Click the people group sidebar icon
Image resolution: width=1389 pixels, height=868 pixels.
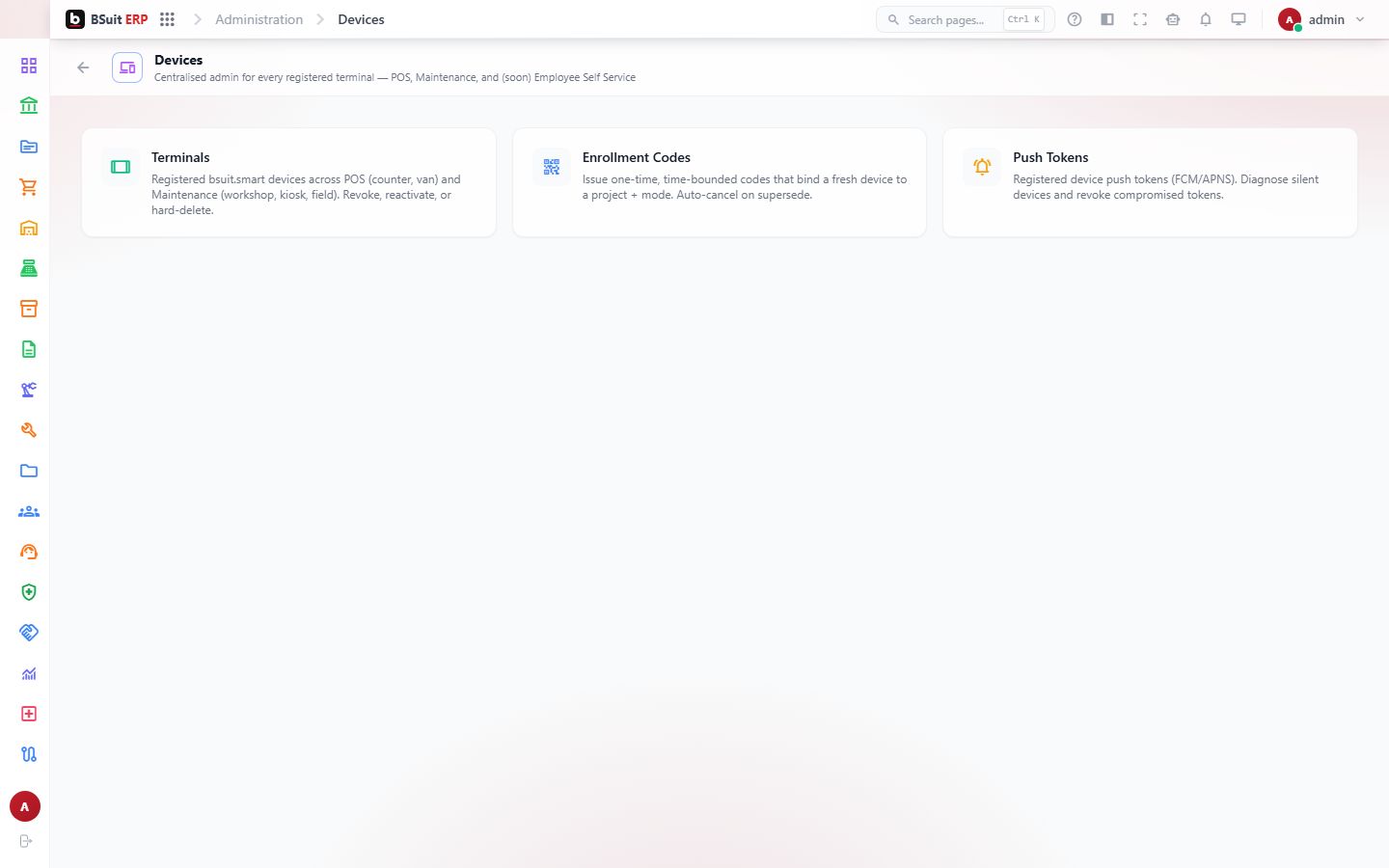(29, 511)
